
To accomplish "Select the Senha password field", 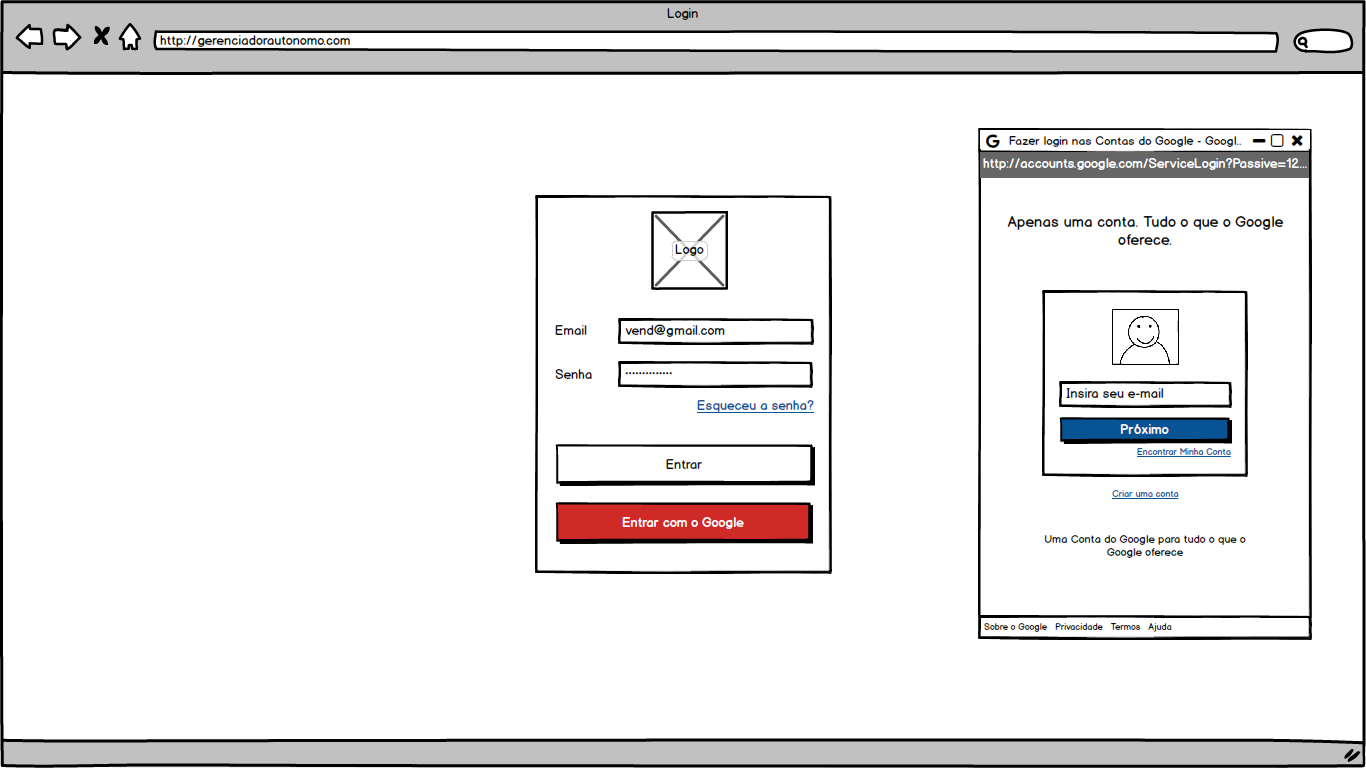I will 715,374.
